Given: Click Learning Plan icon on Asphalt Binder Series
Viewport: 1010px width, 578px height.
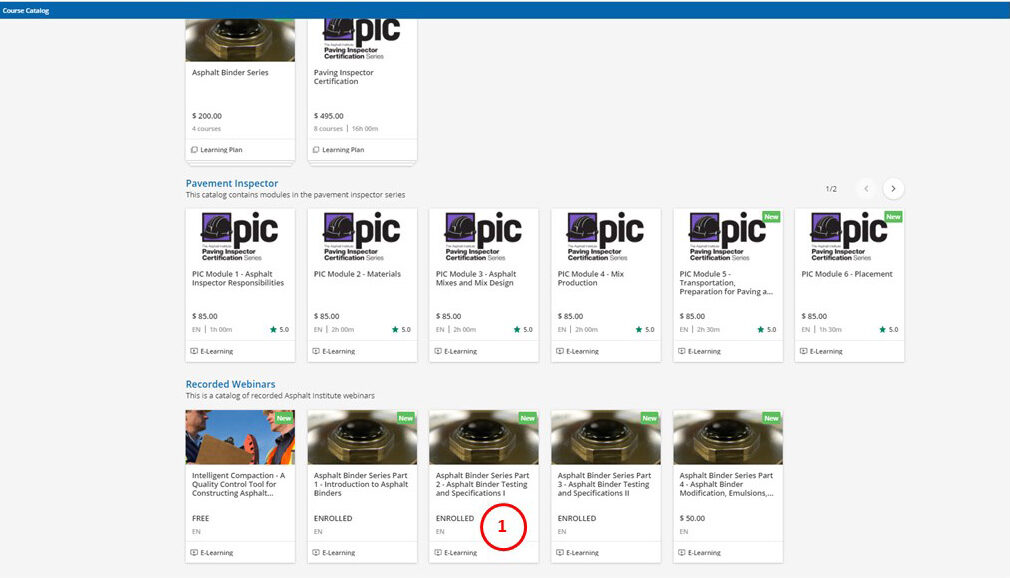Looking at the screenshot, I should [x=194, y=150].
